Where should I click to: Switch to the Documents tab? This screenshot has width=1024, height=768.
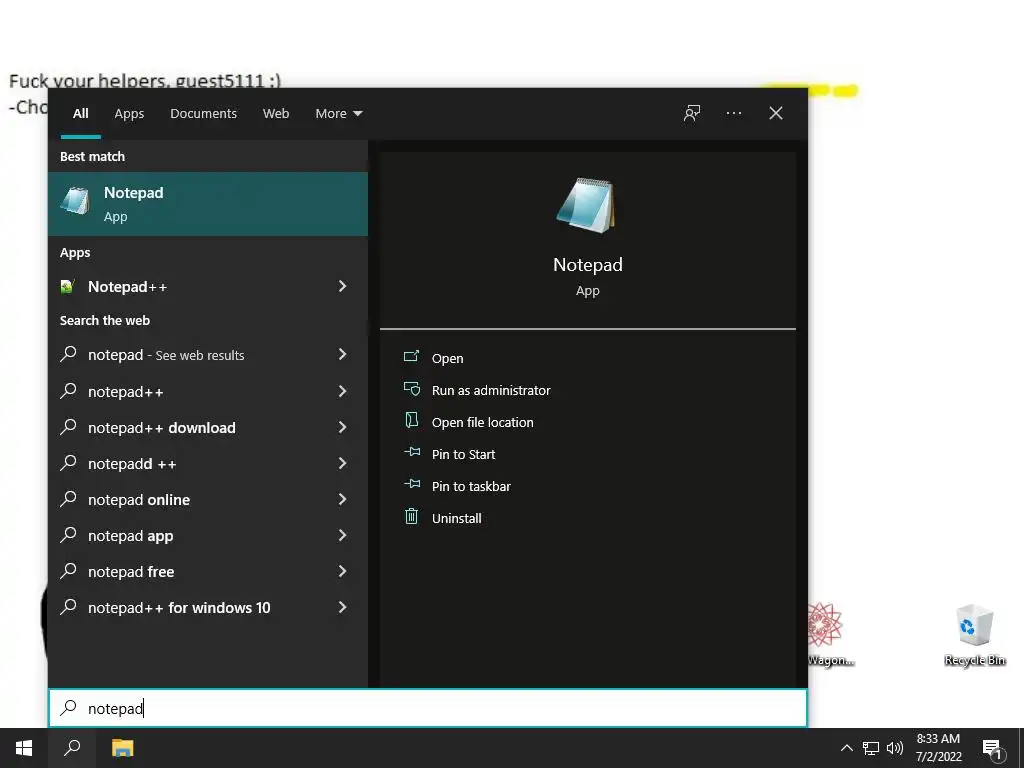203,113
